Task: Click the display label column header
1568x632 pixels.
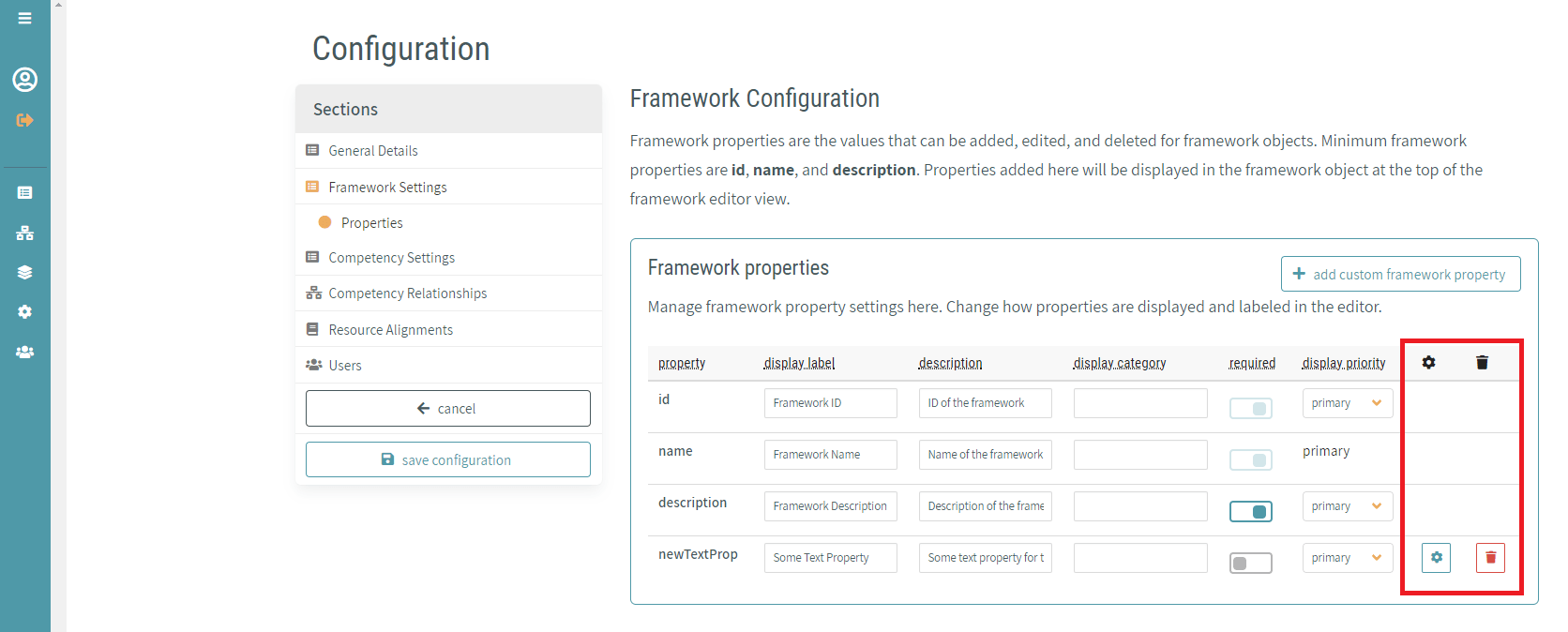Action: point(799,363)
